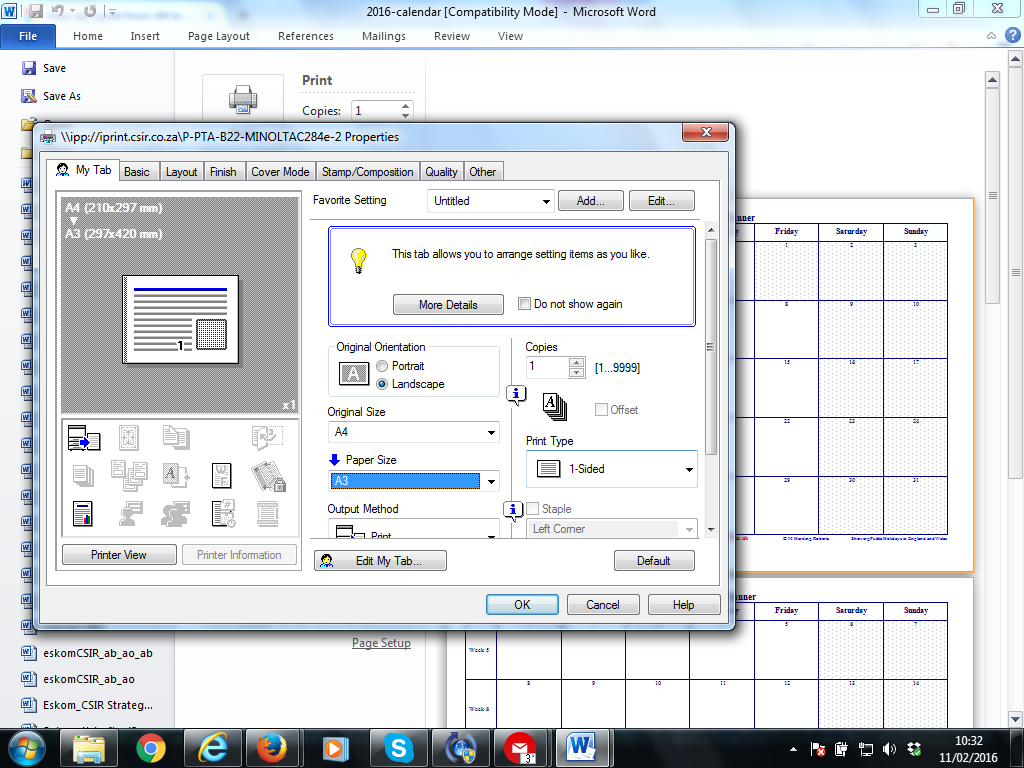The width and height of the screenshot is (1024, 768).
Task: Switch to the Stamp/Composition tab
Action: [x=367, y=172]
